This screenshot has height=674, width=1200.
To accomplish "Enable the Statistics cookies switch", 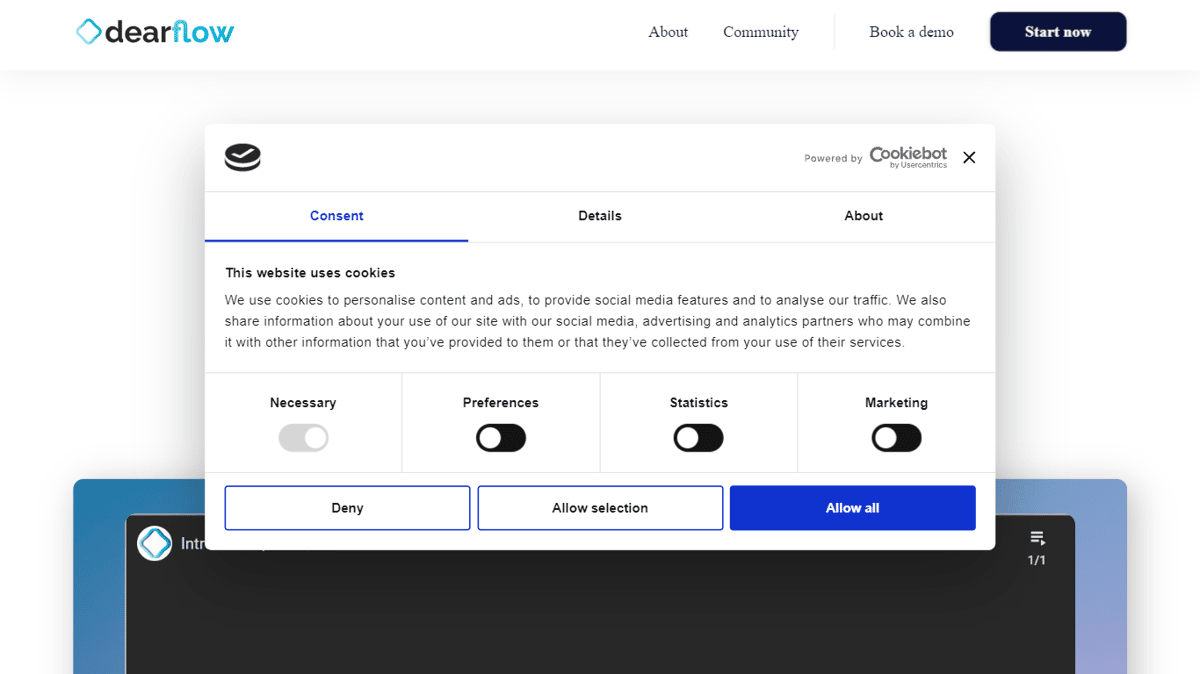I will coord(699,438).
